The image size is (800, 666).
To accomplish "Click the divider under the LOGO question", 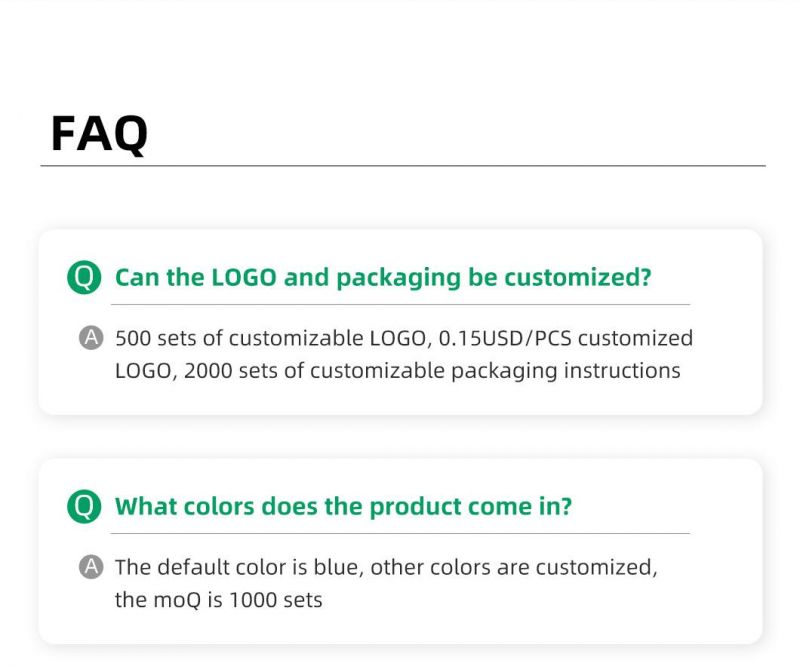I will click(401, 305).
